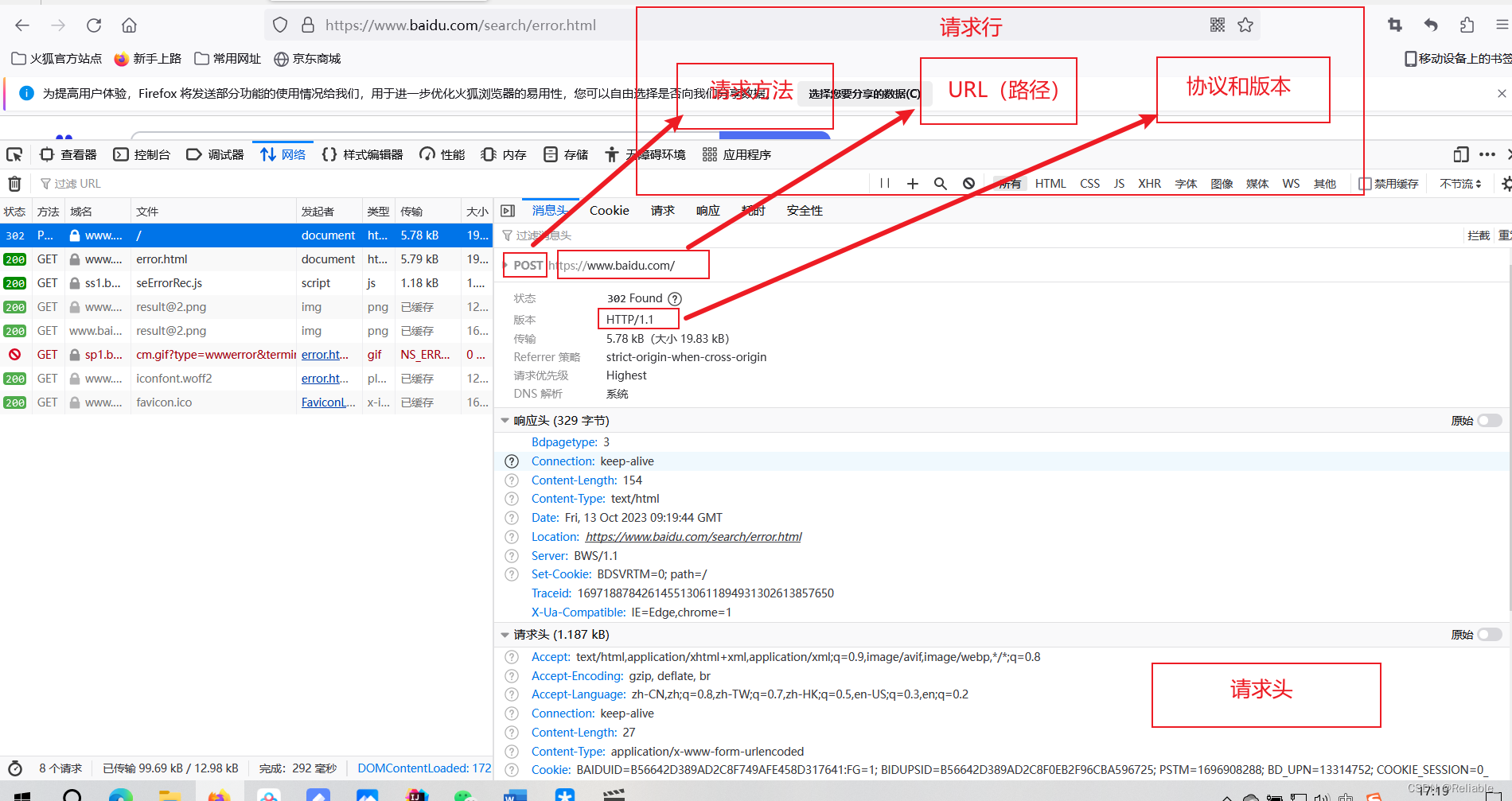Add a new network request with plus icon
The width and height of the screenshot is (1512, 801).
pos(913,184)
